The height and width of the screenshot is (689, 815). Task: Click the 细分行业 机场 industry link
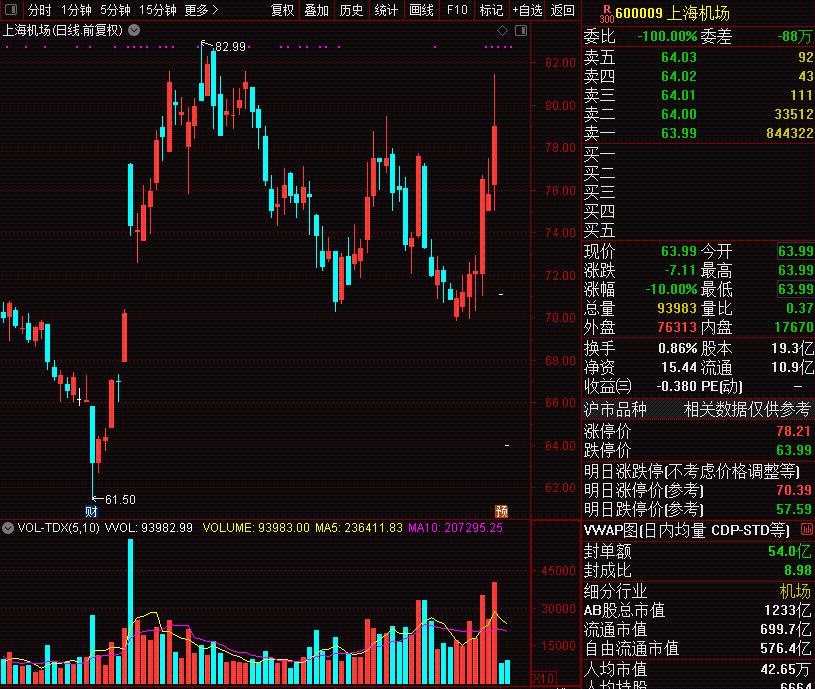[x=795, y=591]
